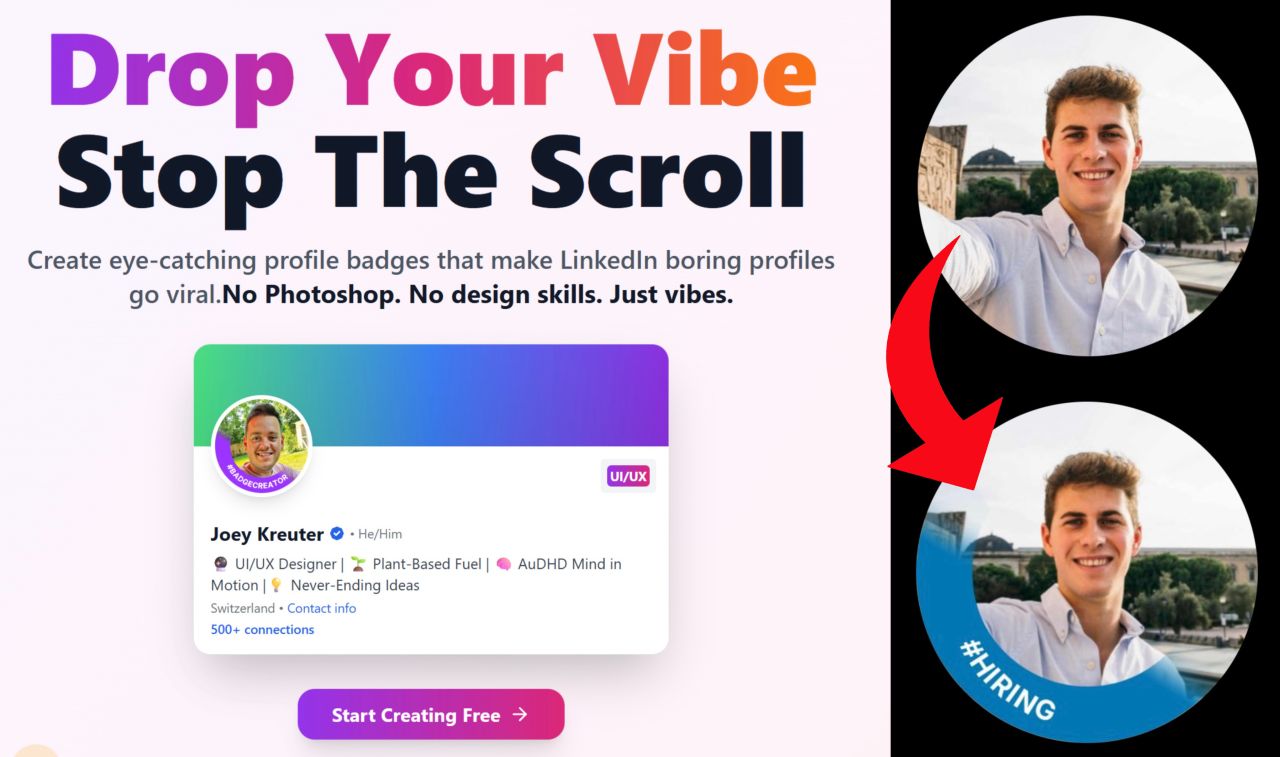The height and width of the screenshot is (757, 1280).
Task: Click the Start Creating Free button
Action: point(431,714)
